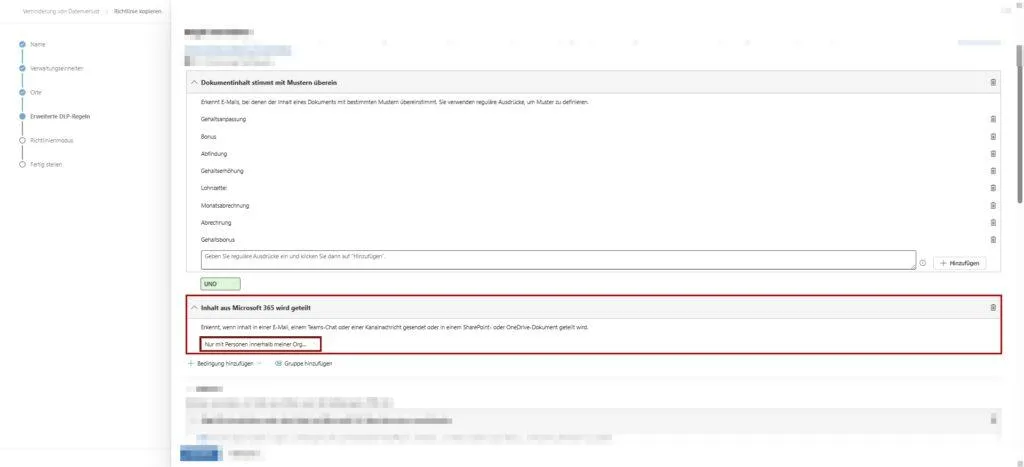Delete the Abfindung pattern entry

pyautogui.click(x=993, y=153)
